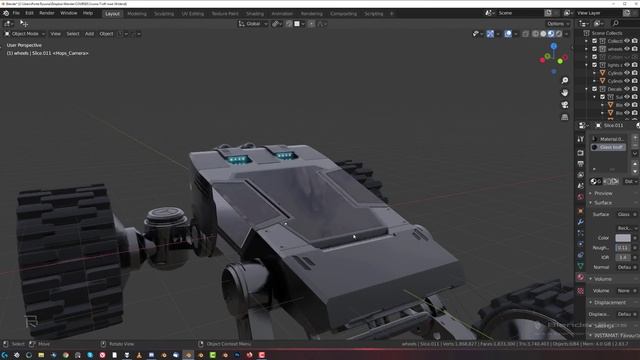Open the Tool properties tab

(580, 139)
